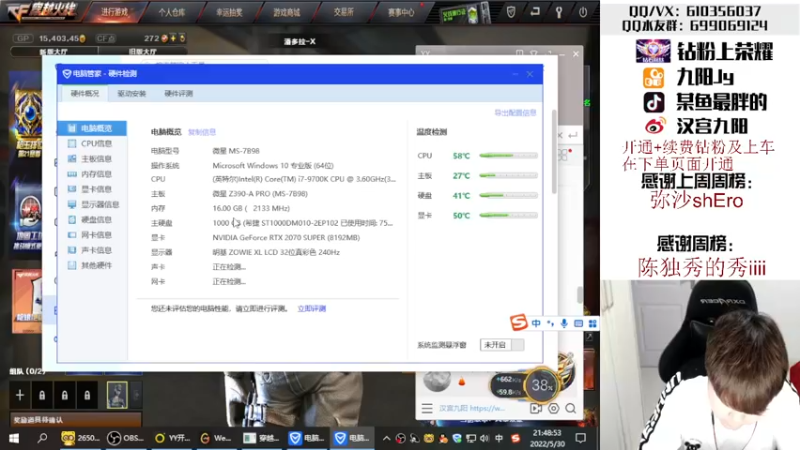Image resolution: width=800 pixels, height=450 pixels.
Task: Click 硬盘 temperature bar
Action: point(508,195)
